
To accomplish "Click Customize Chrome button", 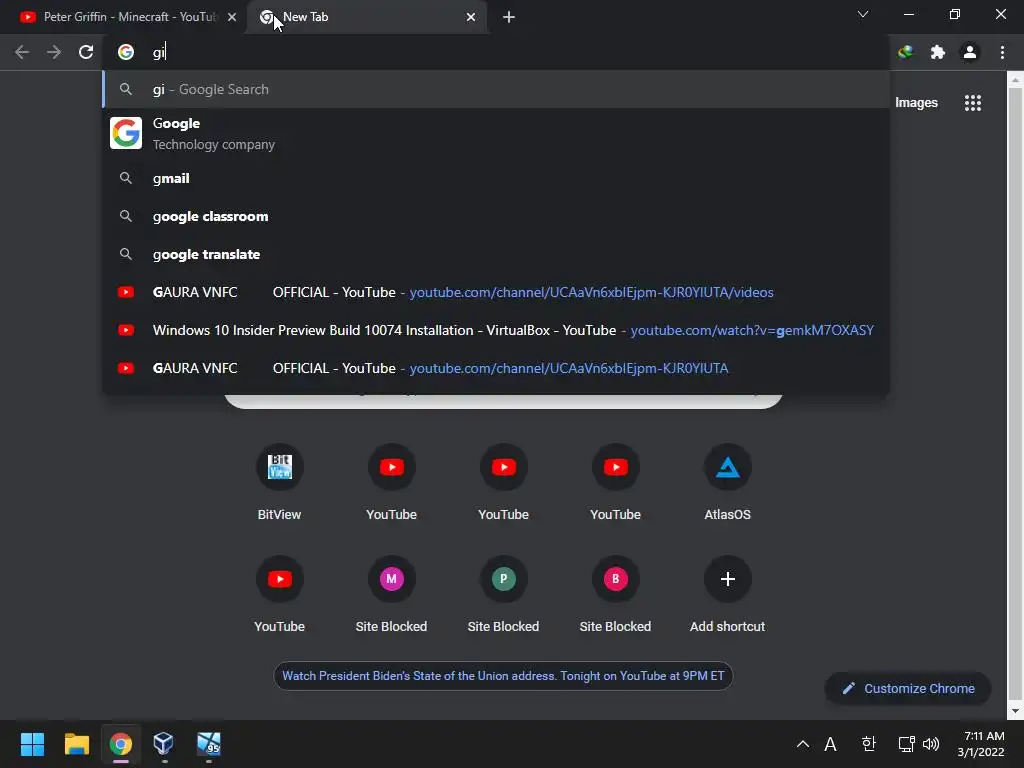I will coord(908,688).
